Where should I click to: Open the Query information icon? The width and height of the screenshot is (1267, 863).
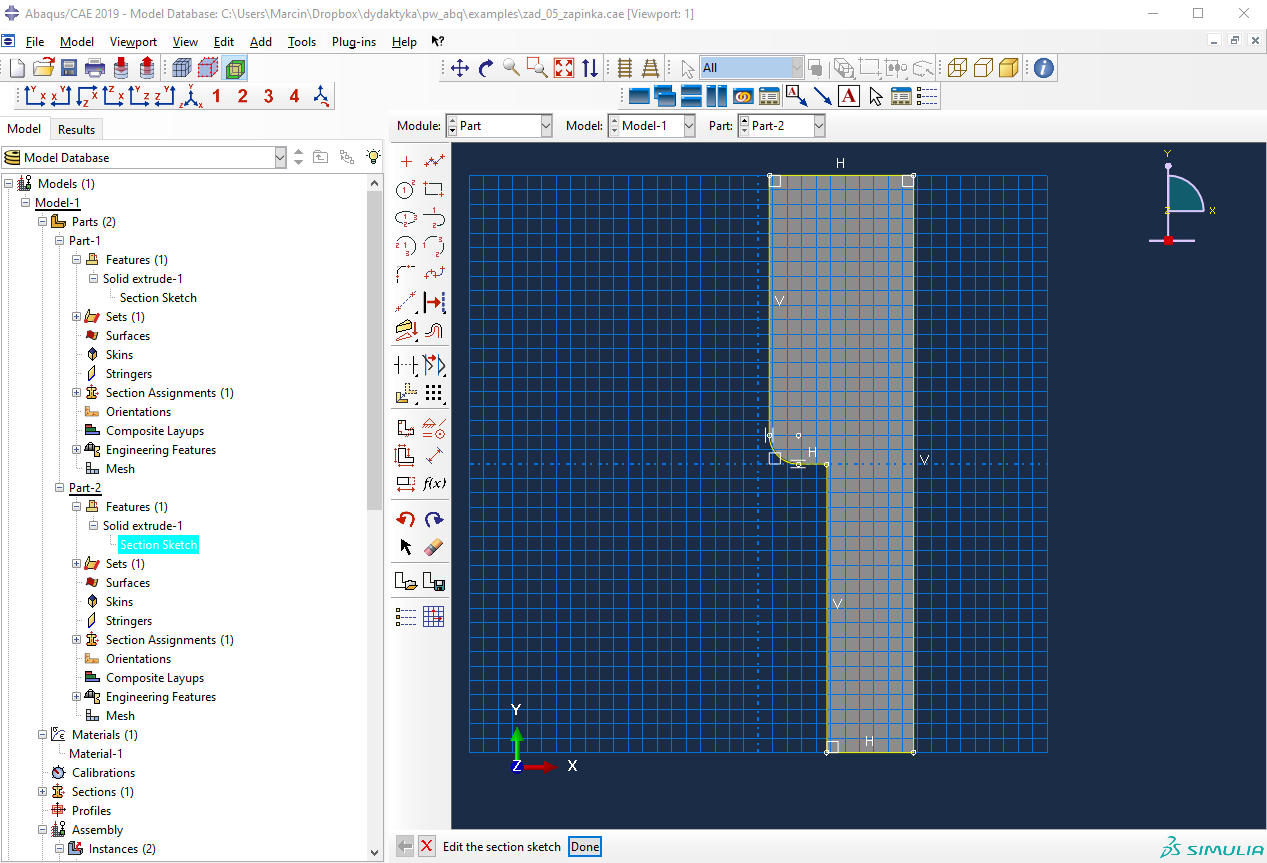[x=1043, y=68]
